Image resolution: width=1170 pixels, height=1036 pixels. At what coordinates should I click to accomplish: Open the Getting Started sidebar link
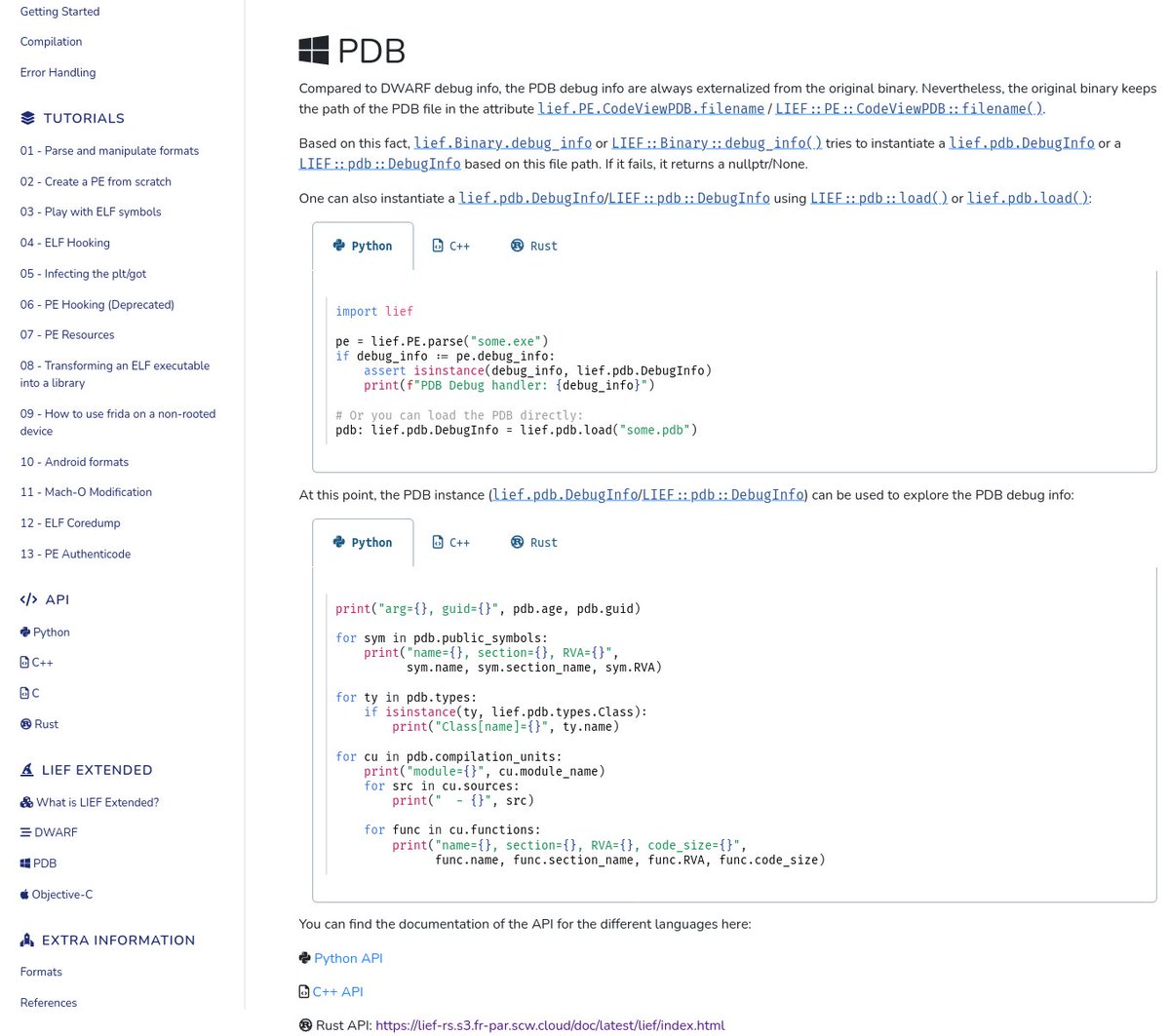click(x=59, y=12)
